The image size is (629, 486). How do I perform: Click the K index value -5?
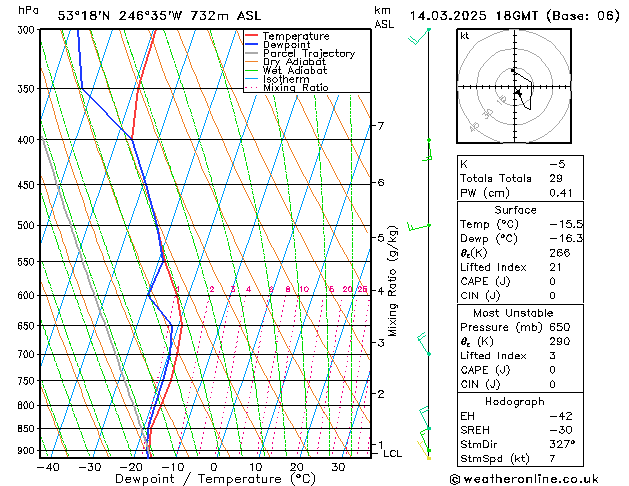557,164
